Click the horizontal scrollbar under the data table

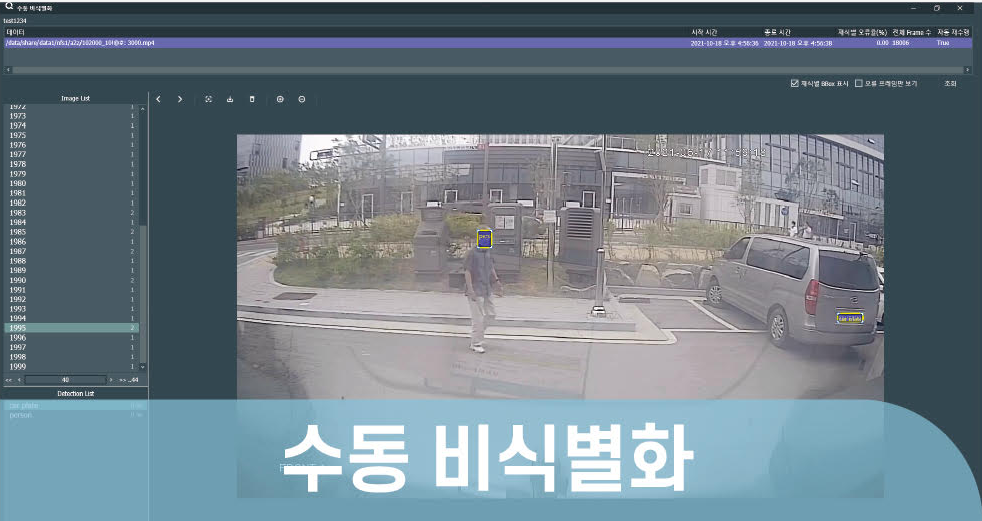coord(488,70)
